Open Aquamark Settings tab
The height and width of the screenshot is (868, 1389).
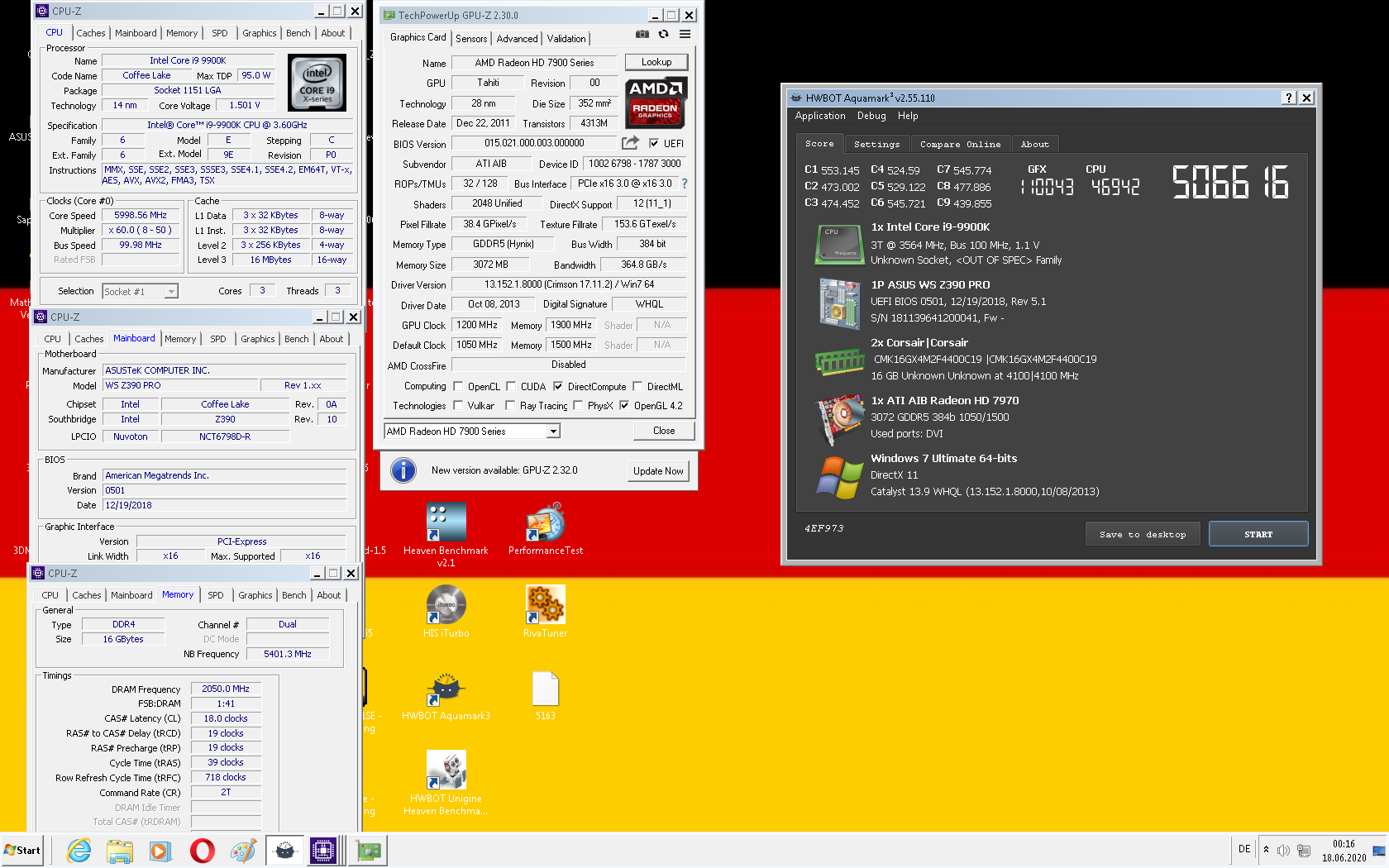click(x=876, y=144)
